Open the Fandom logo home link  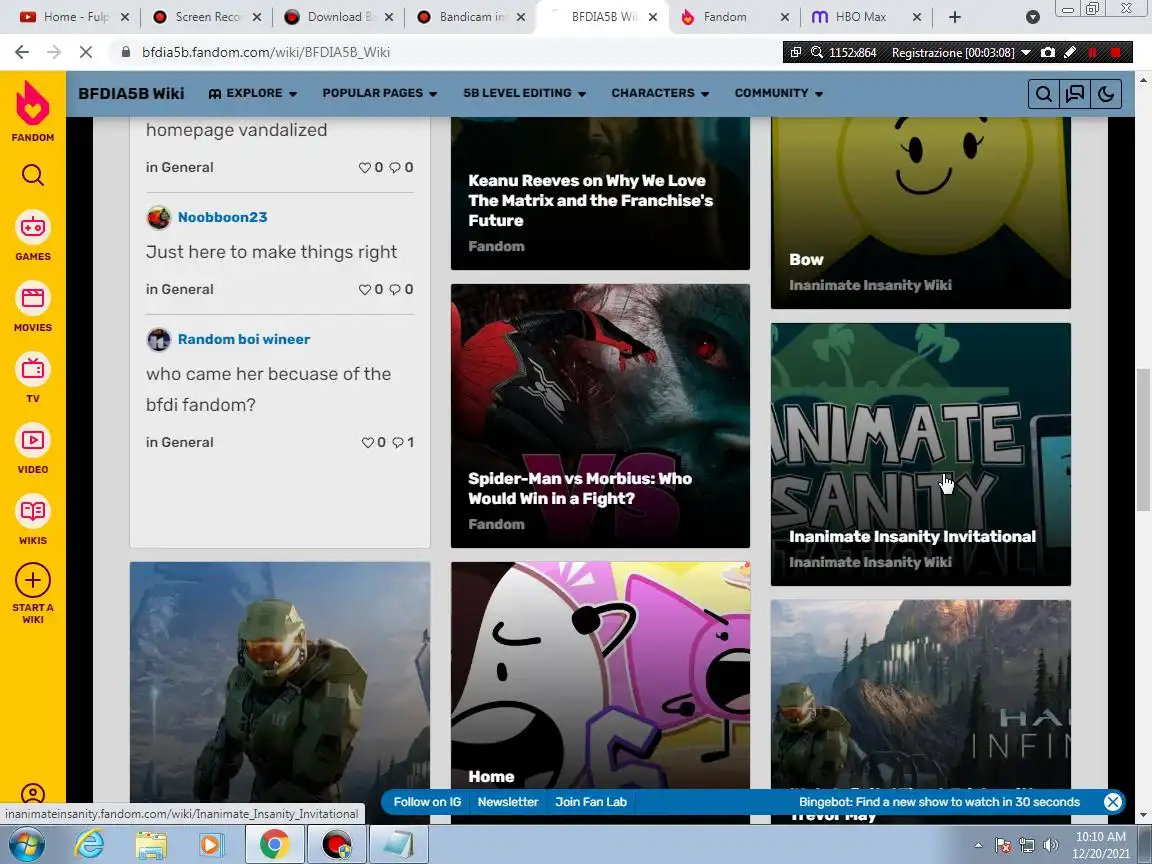click(32, 110)
